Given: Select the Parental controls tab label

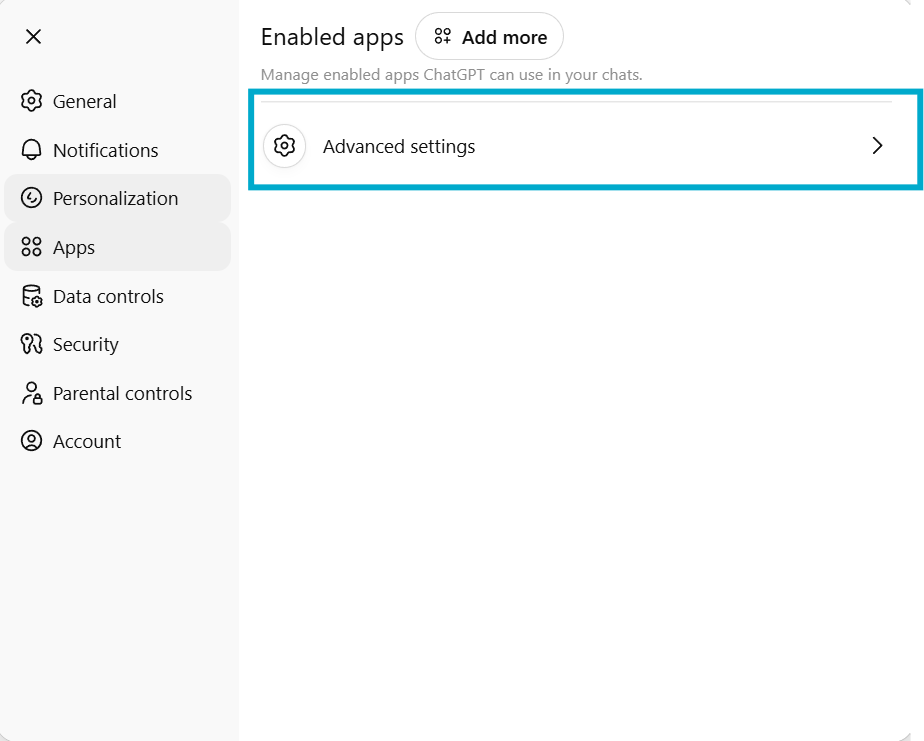Looking at the screenshot, I should click(123, 393).
